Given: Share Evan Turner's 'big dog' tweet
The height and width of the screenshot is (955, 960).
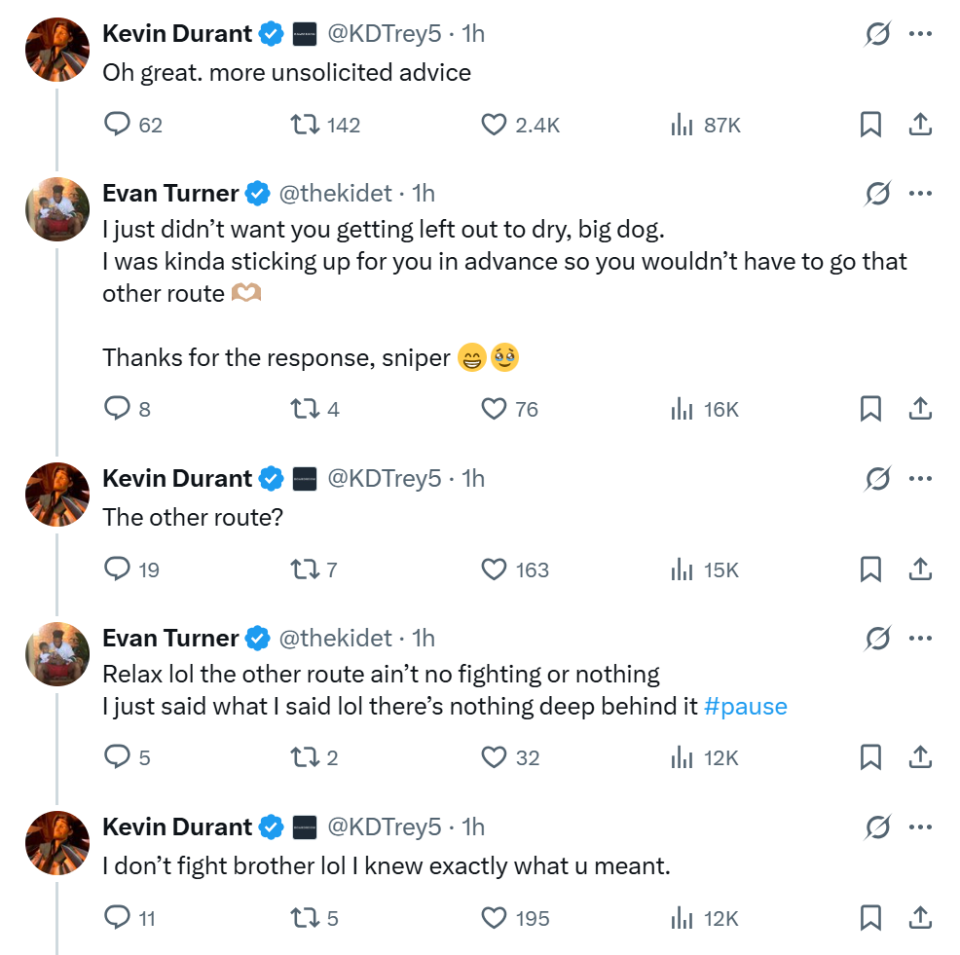Looking at the screenshot, I should (x=920, y=409).
